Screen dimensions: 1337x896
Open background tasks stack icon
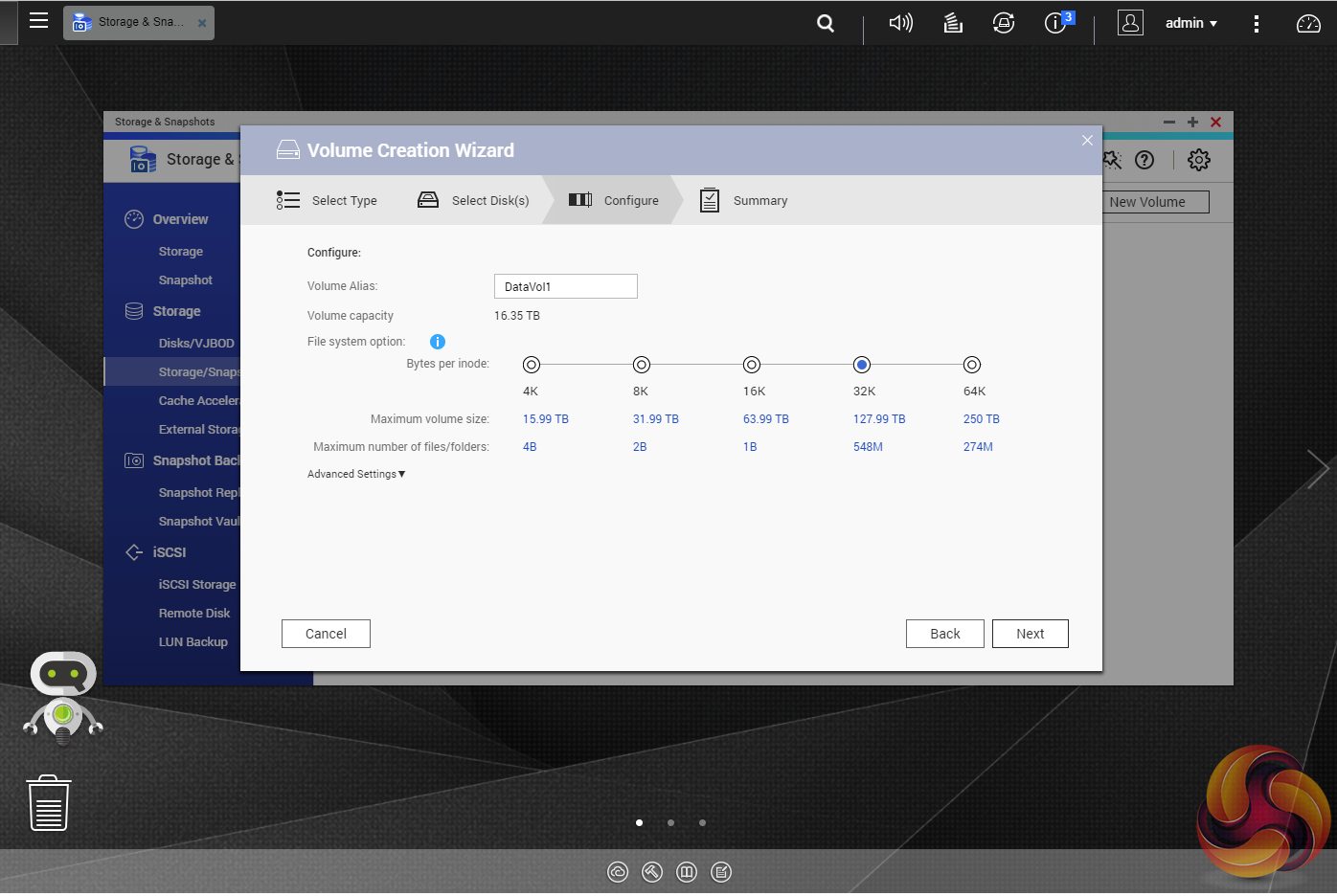[952, 23]
